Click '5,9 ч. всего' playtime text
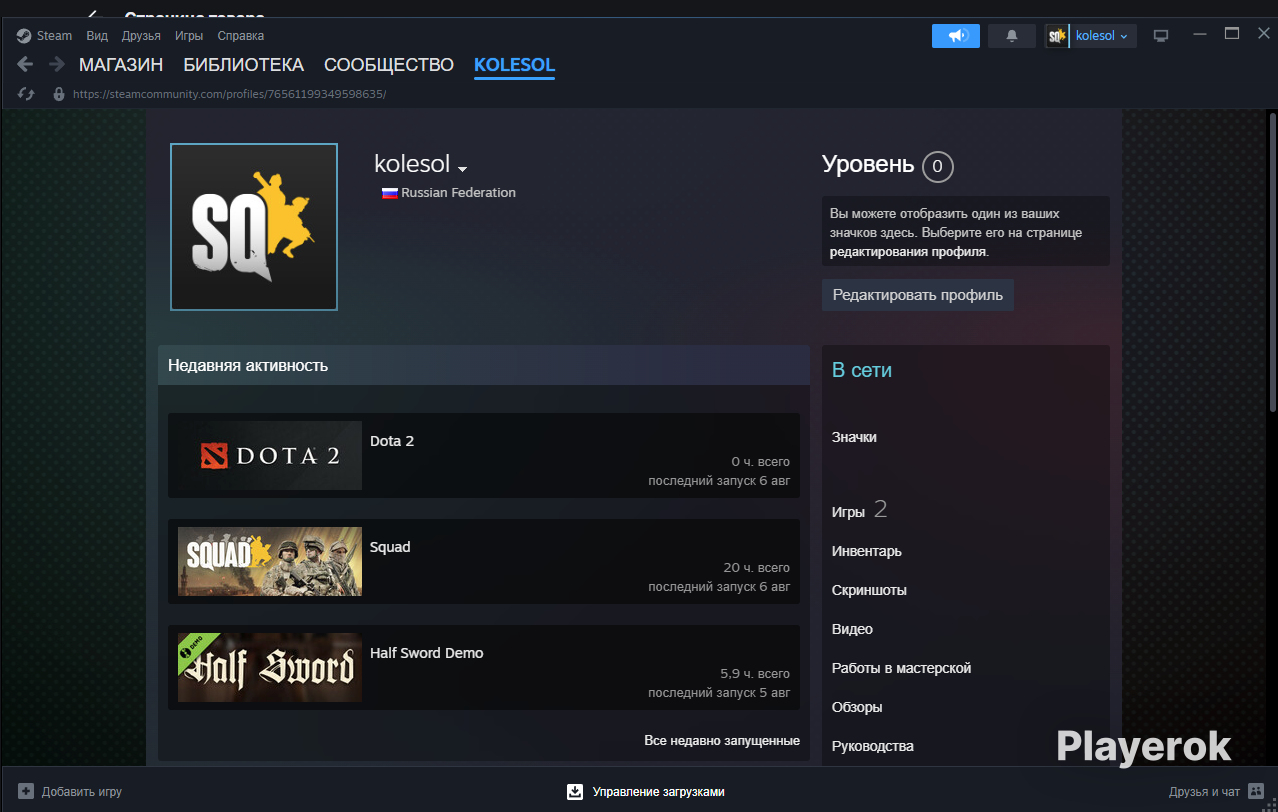This screenshot has width=1278, height=812. click(x=755, y=674)
